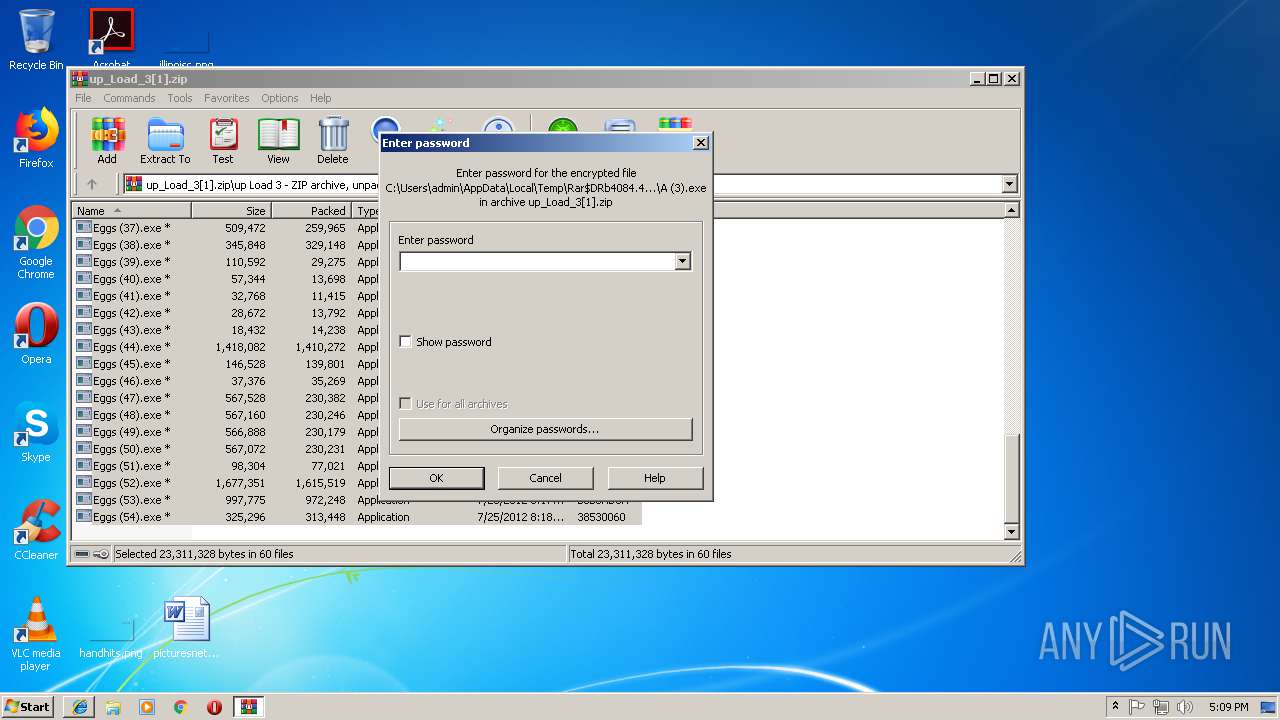
Task: Click the taskbar clock showing 5:09 PM
Action: pyautogui.click(x=1228, y=706)
